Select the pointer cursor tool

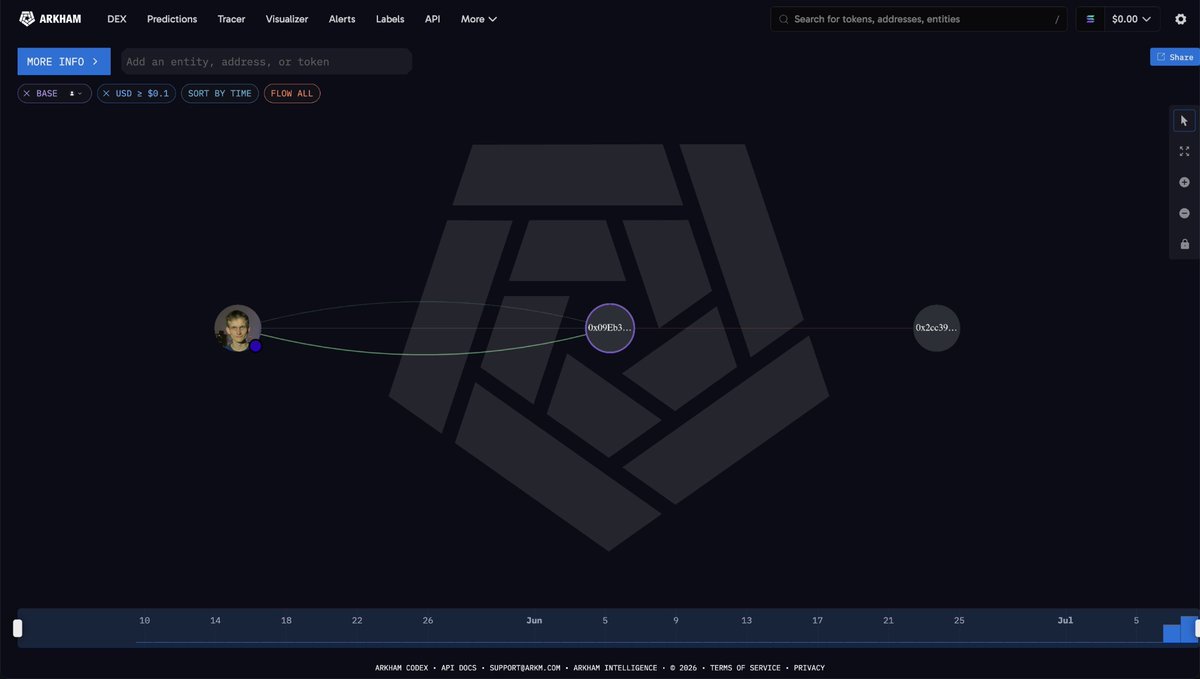coord(1184,120)
